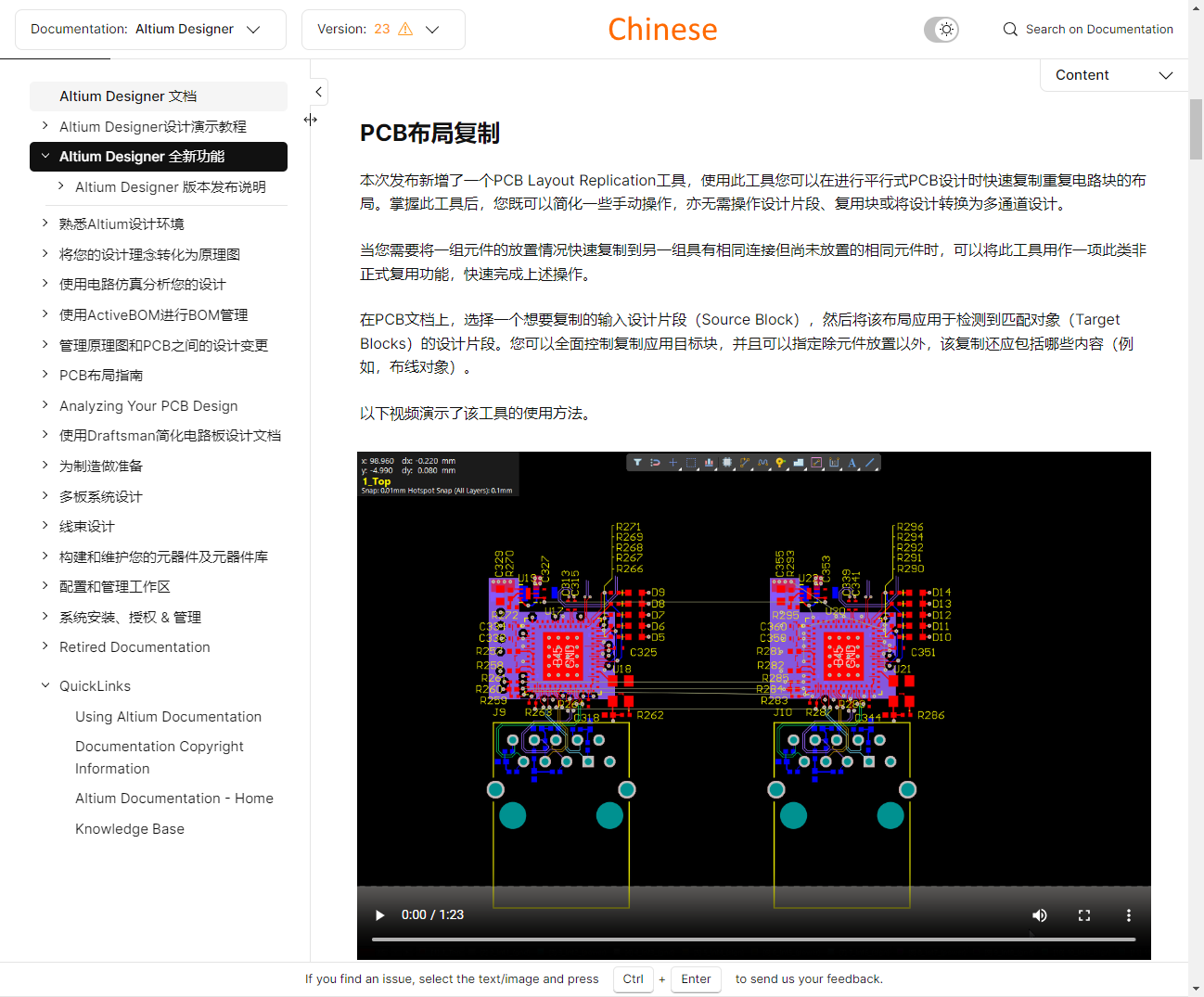Toggle the light/dark theme switch
The height and width of the screenshot is (997, 1204).
941,30
